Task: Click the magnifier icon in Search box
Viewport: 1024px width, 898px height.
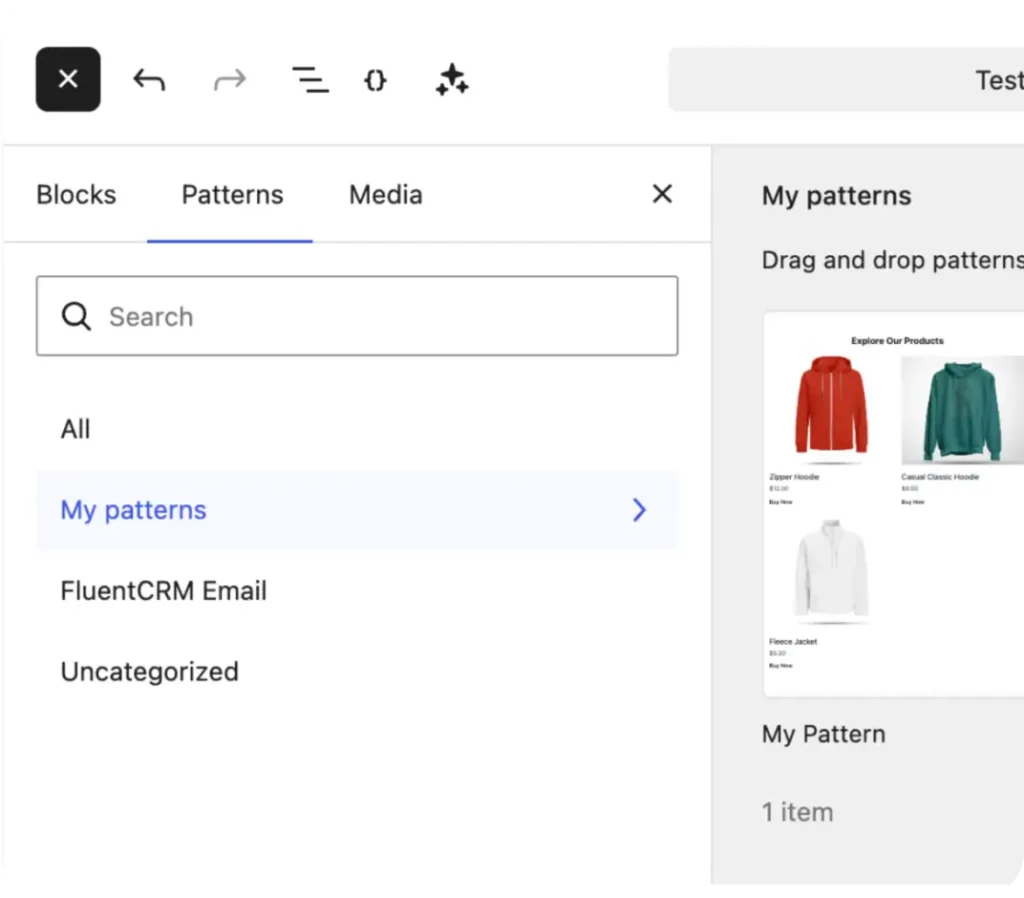Action: tap(76, 316)
